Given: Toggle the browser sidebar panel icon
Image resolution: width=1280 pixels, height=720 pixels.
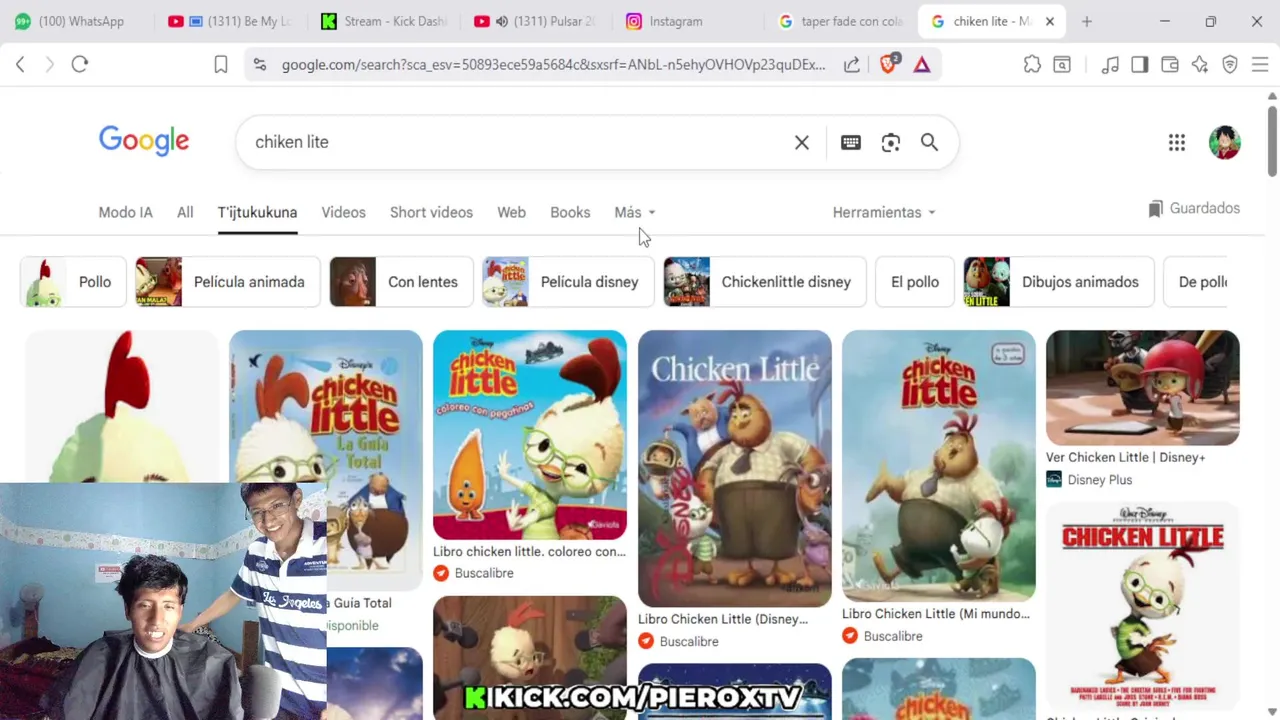Looking at the screenshot, I should pos(1139,64).
